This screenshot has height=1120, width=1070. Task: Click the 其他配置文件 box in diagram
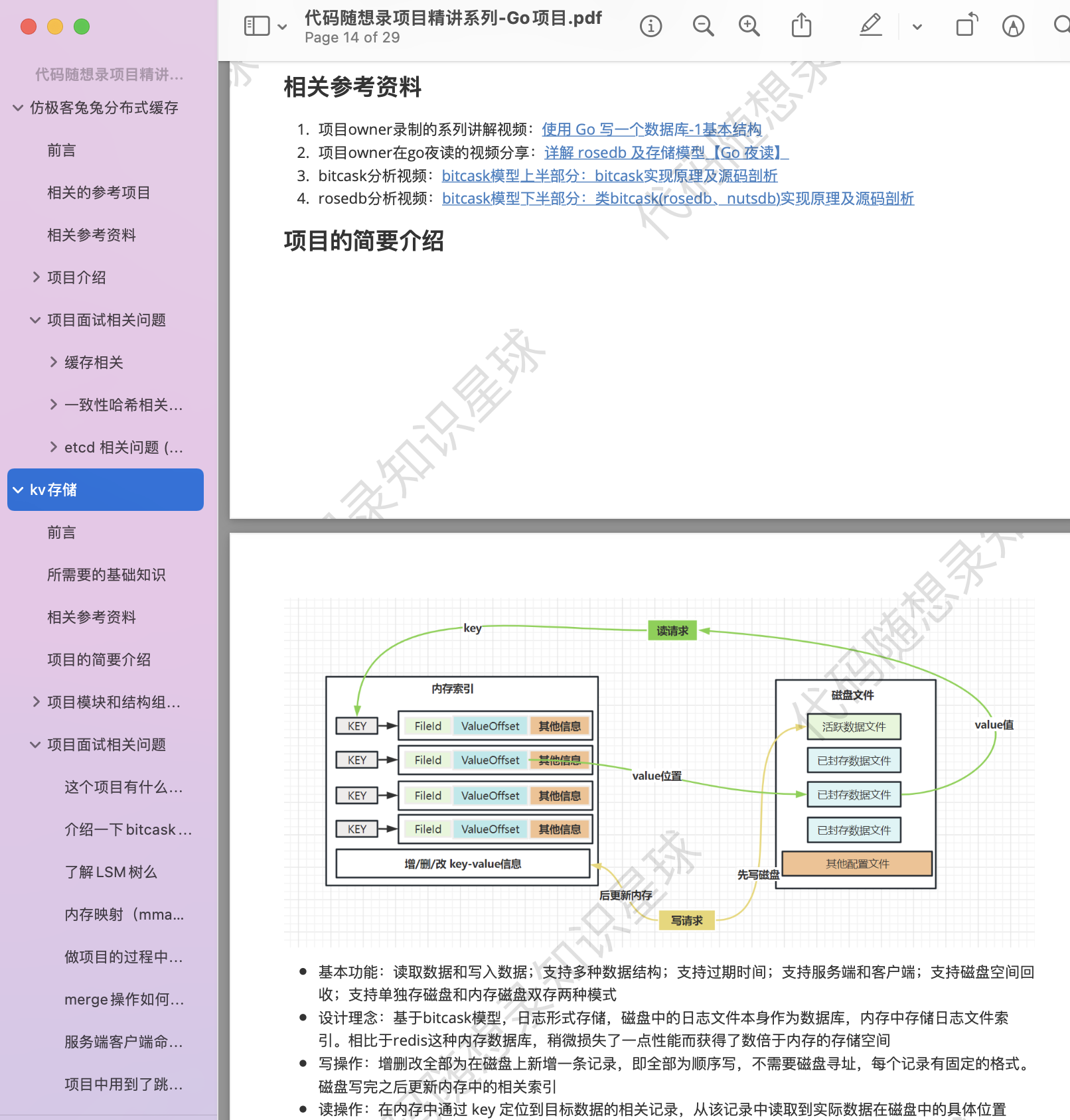857,864
